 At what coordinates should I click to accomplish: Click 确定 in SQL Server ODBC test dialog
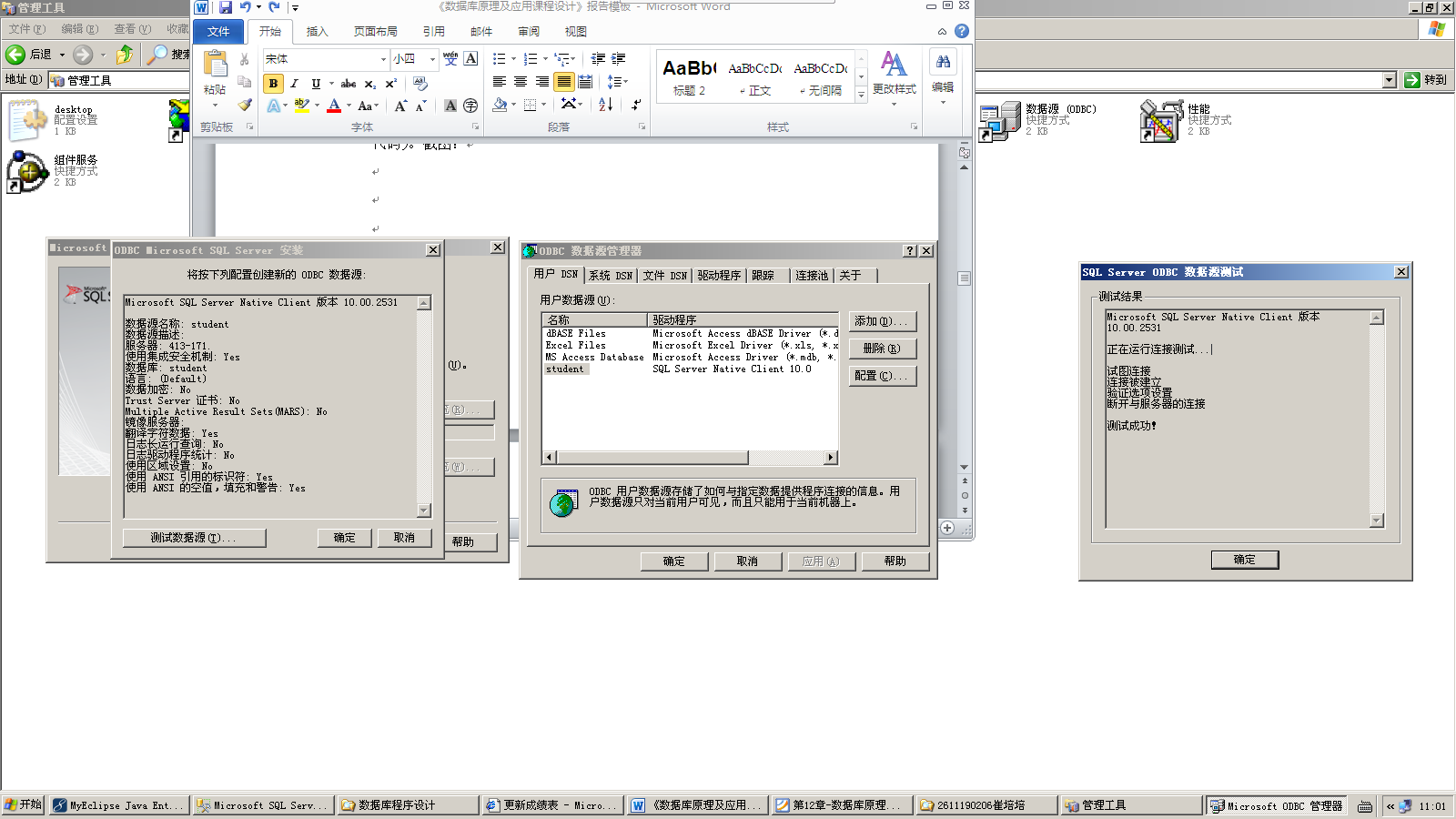pyautogui.click(x=1244, y=560)
